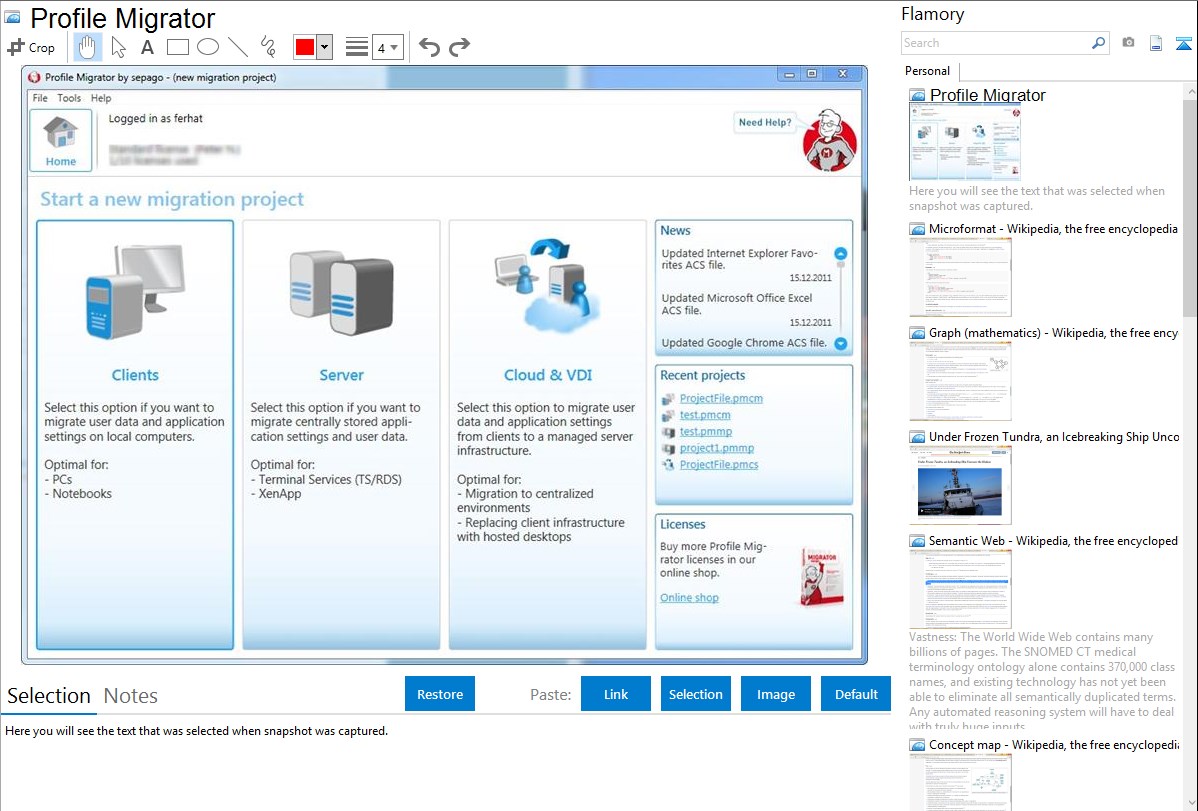1198x811 pixels.
Task: Select the straight line tool
Action: pos(238,47)
